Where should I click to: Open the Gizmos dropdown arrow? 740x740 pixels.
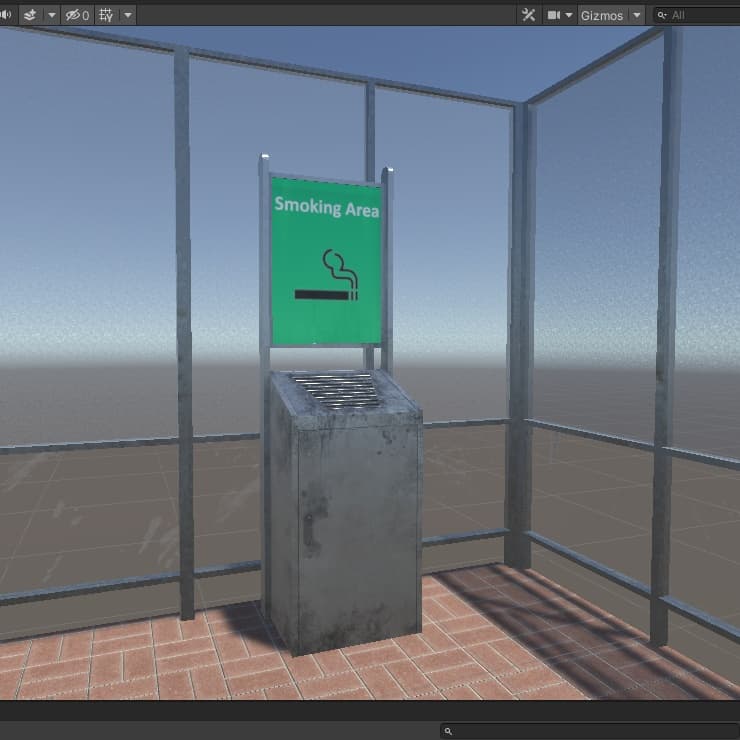tap(637, 15)
